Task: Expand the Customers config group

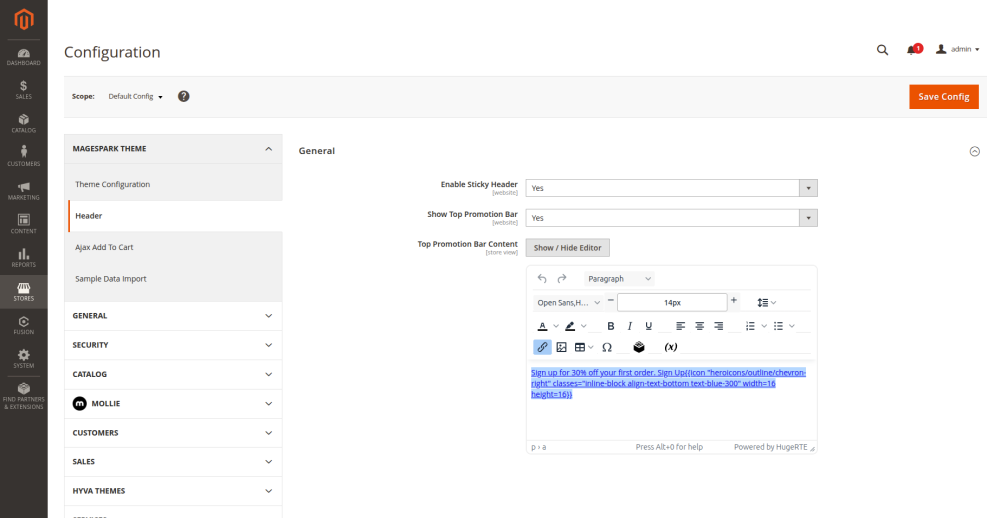Action: [173, 433]
